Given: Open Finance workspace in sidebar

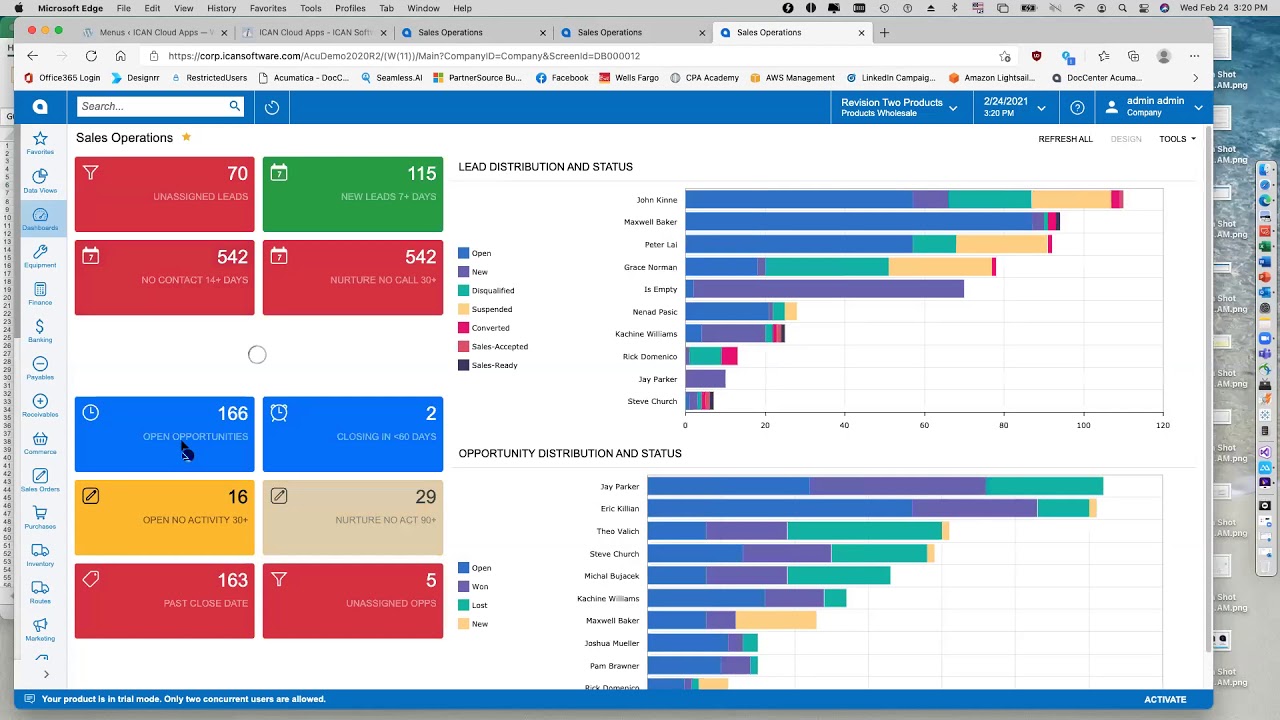Looking at the screenshot, I should point(40,293).
